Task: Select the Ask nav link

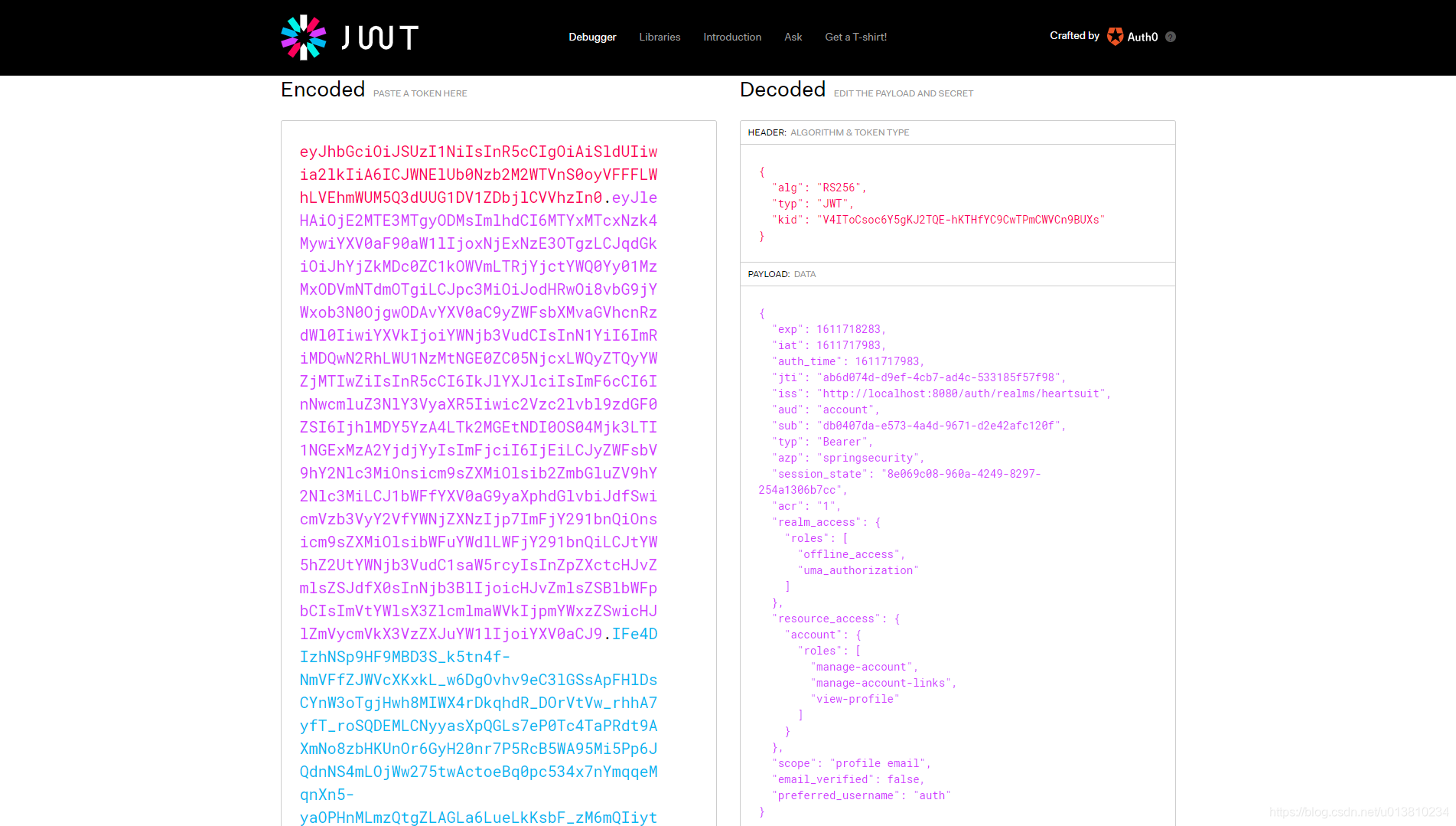Action: [793, 37]
